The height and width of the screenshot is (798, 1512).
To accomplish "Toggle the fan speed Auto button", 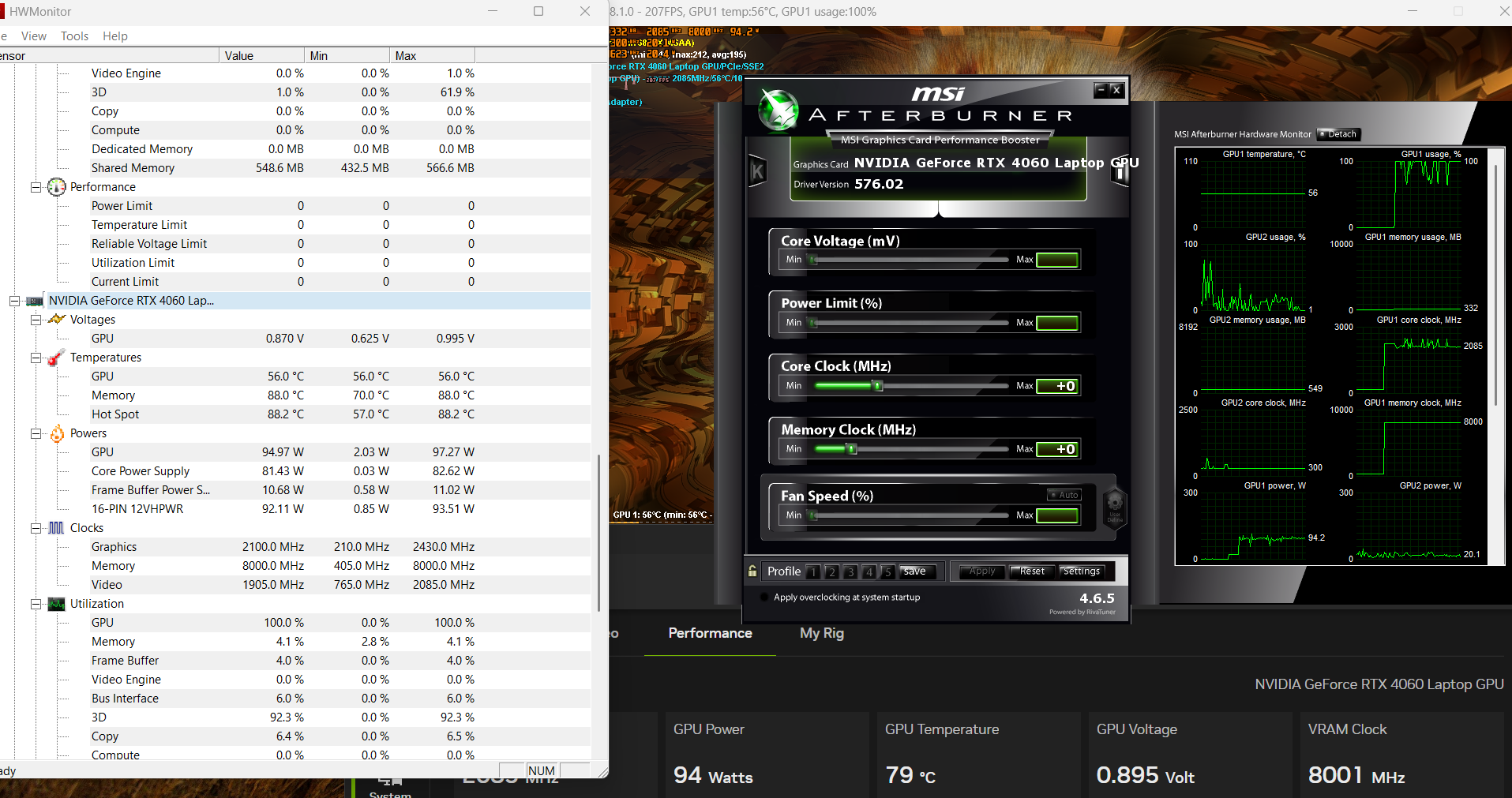I will [1064, 495].
